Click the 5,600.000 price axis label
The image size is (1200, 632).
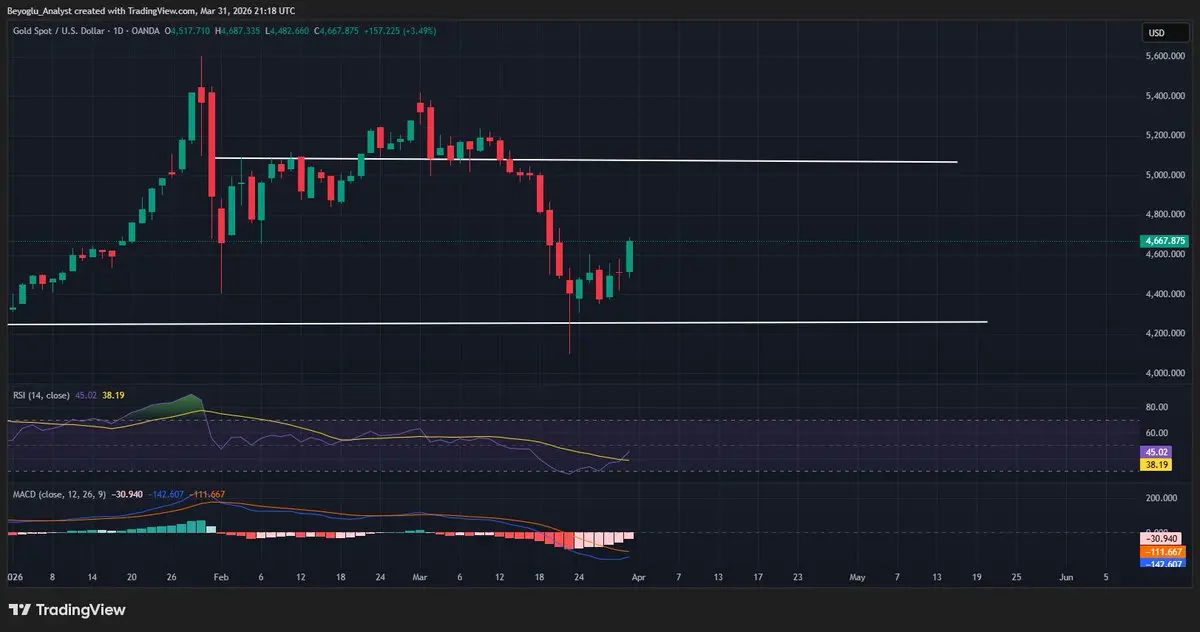pyautogui.click(x=1167, y=56)
